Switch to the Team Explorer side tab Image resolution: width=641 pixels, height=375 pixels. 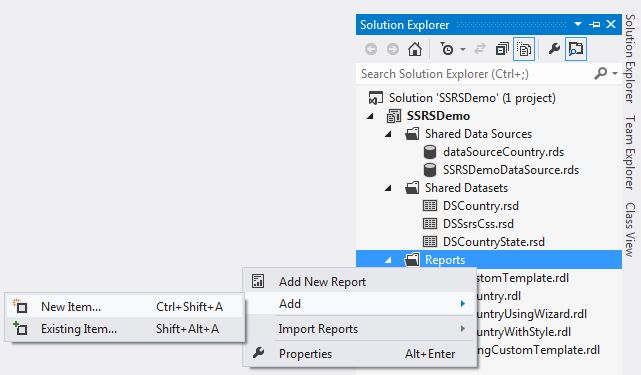pos(630,153)
